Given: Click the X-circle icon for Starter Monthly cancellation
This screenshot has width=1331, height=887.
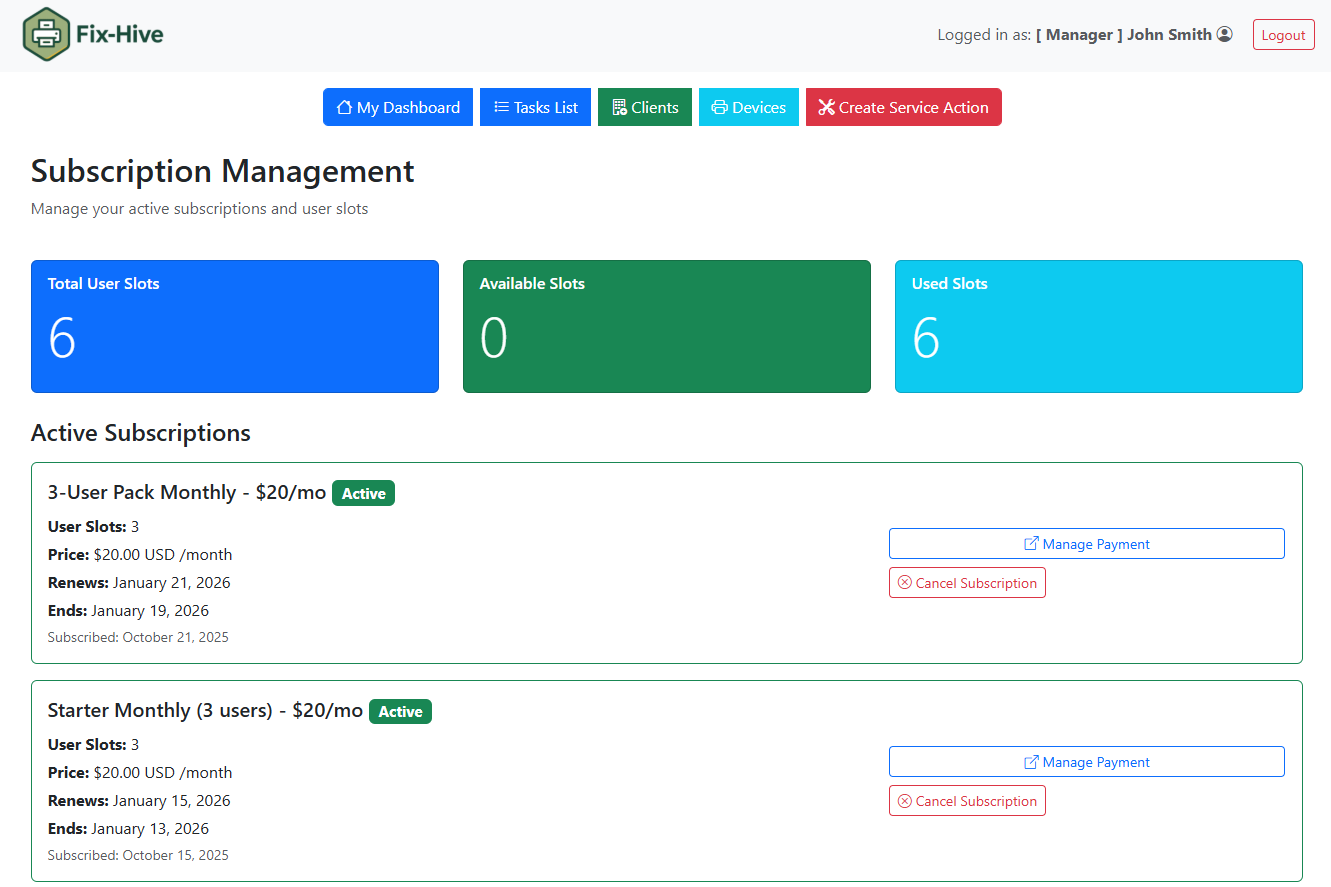Looking at the screenshot, I should (905, 801).
